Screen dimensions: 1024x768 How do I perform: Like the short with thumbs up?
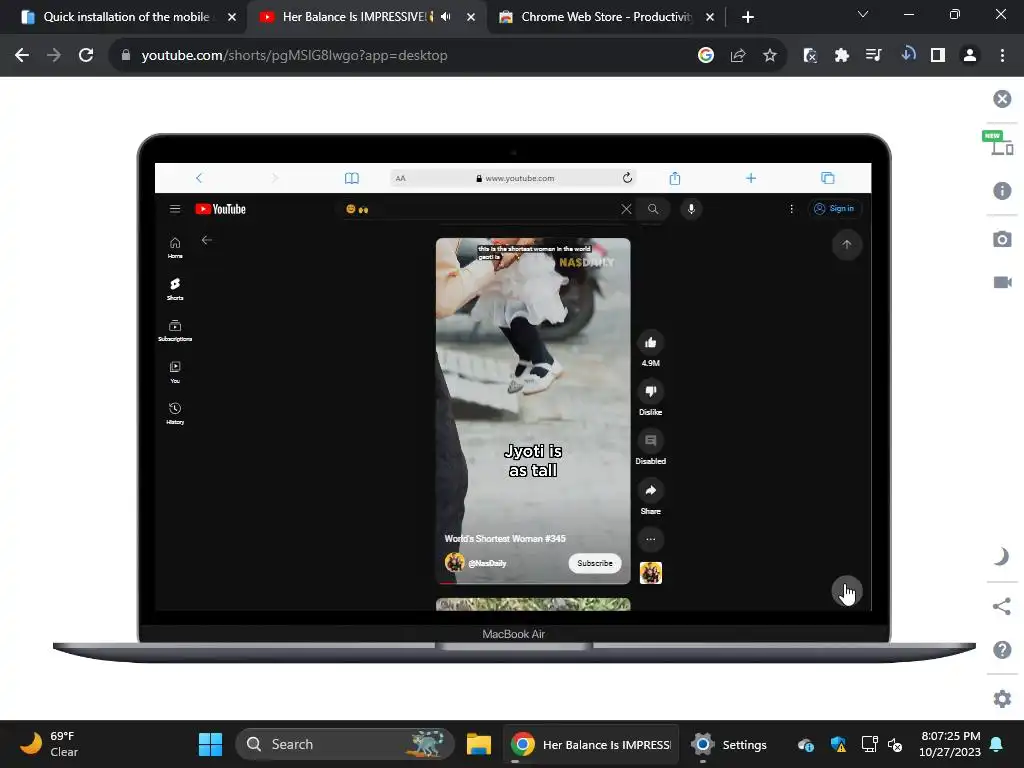click(650, 342)
